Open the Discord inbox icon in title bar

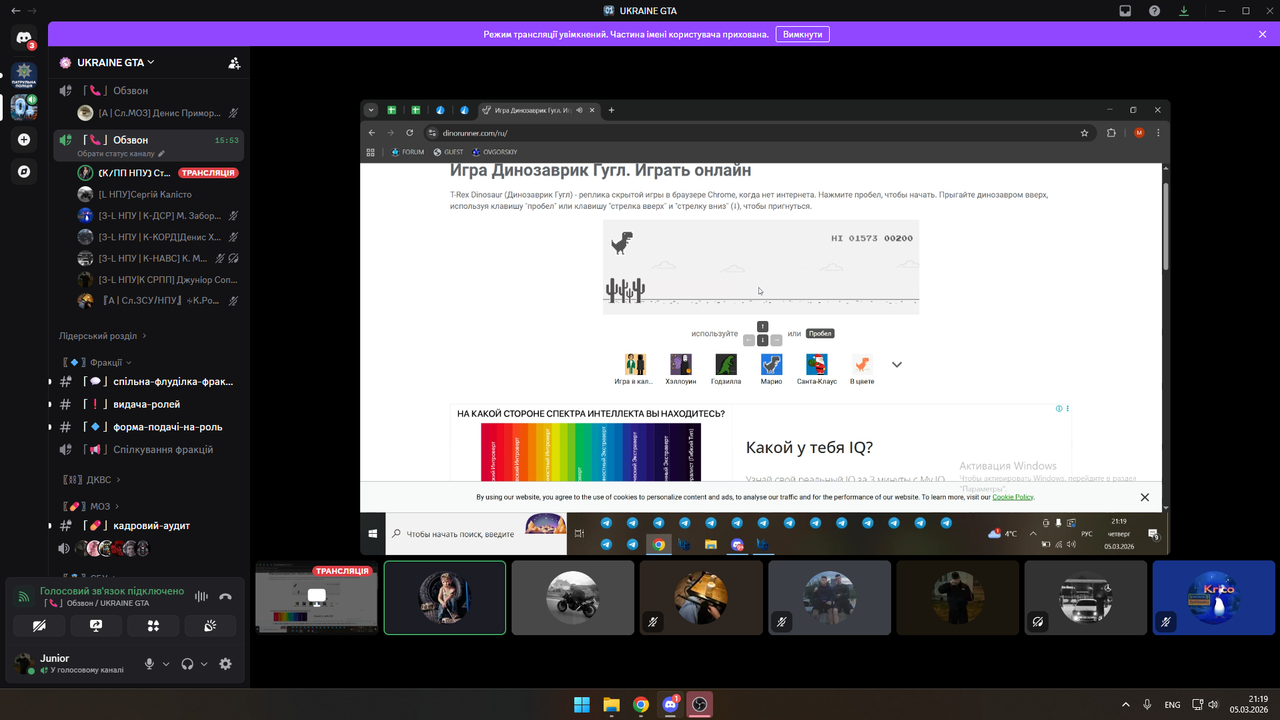(x=1125, y=10)
